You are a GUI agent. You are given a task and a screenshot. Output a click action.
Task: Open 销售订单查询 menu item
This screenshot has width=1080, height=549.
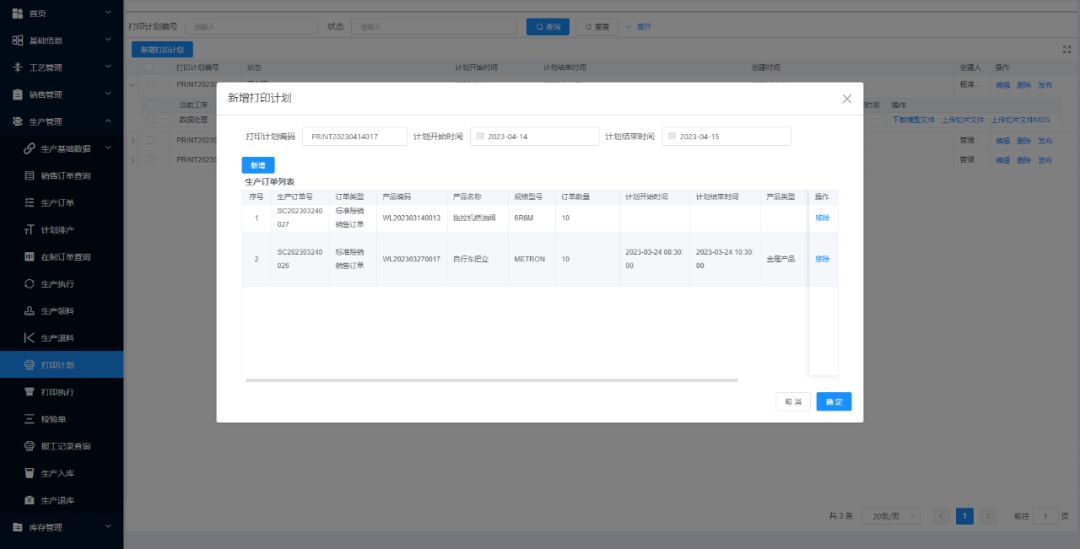point(65,176)
